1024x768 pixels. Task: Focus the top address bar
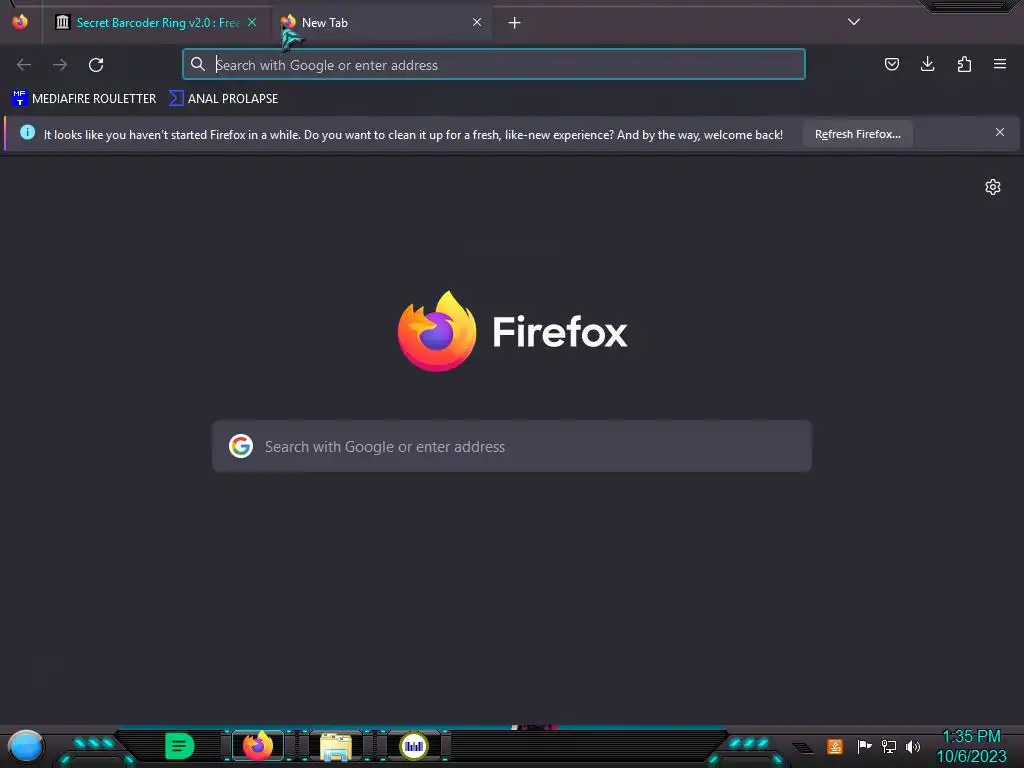click(x=494, y=65)
